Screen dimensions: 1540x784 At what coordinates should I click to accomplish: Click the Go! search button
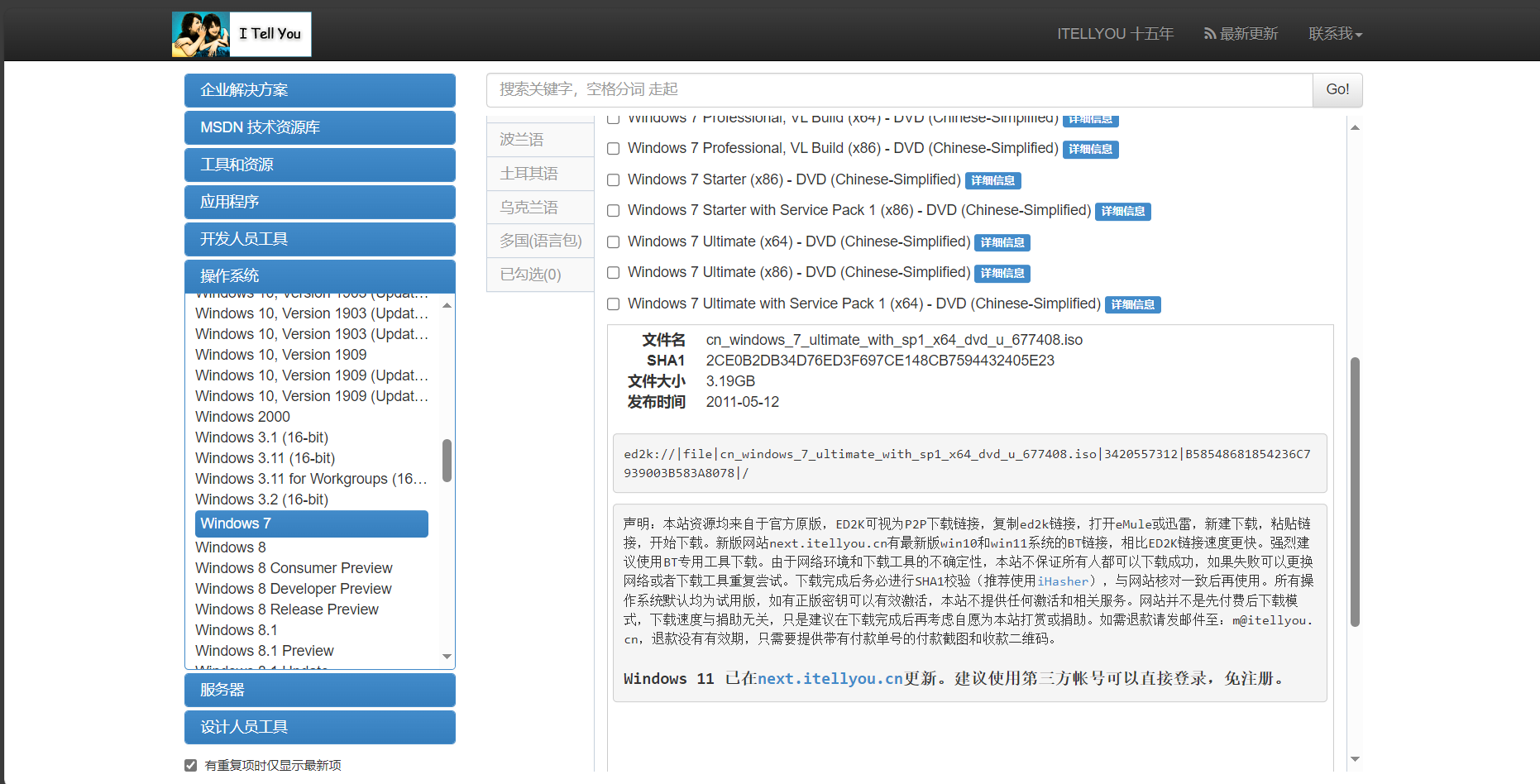(x=1337, y=89)
